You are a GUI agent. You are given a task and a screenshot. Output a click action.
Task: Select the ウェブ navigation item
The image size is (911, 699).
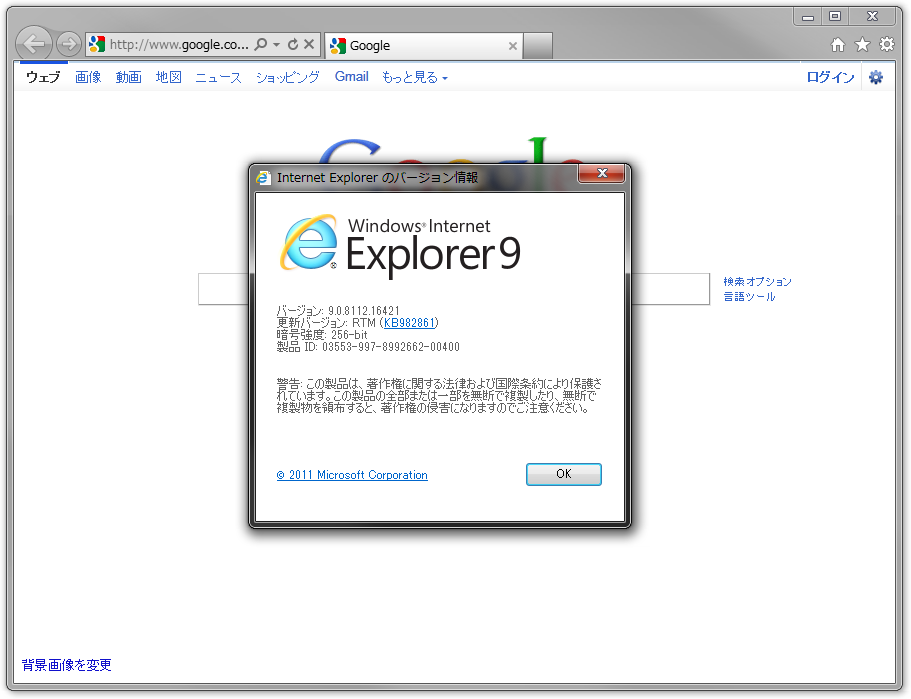[x=43, y=77]
